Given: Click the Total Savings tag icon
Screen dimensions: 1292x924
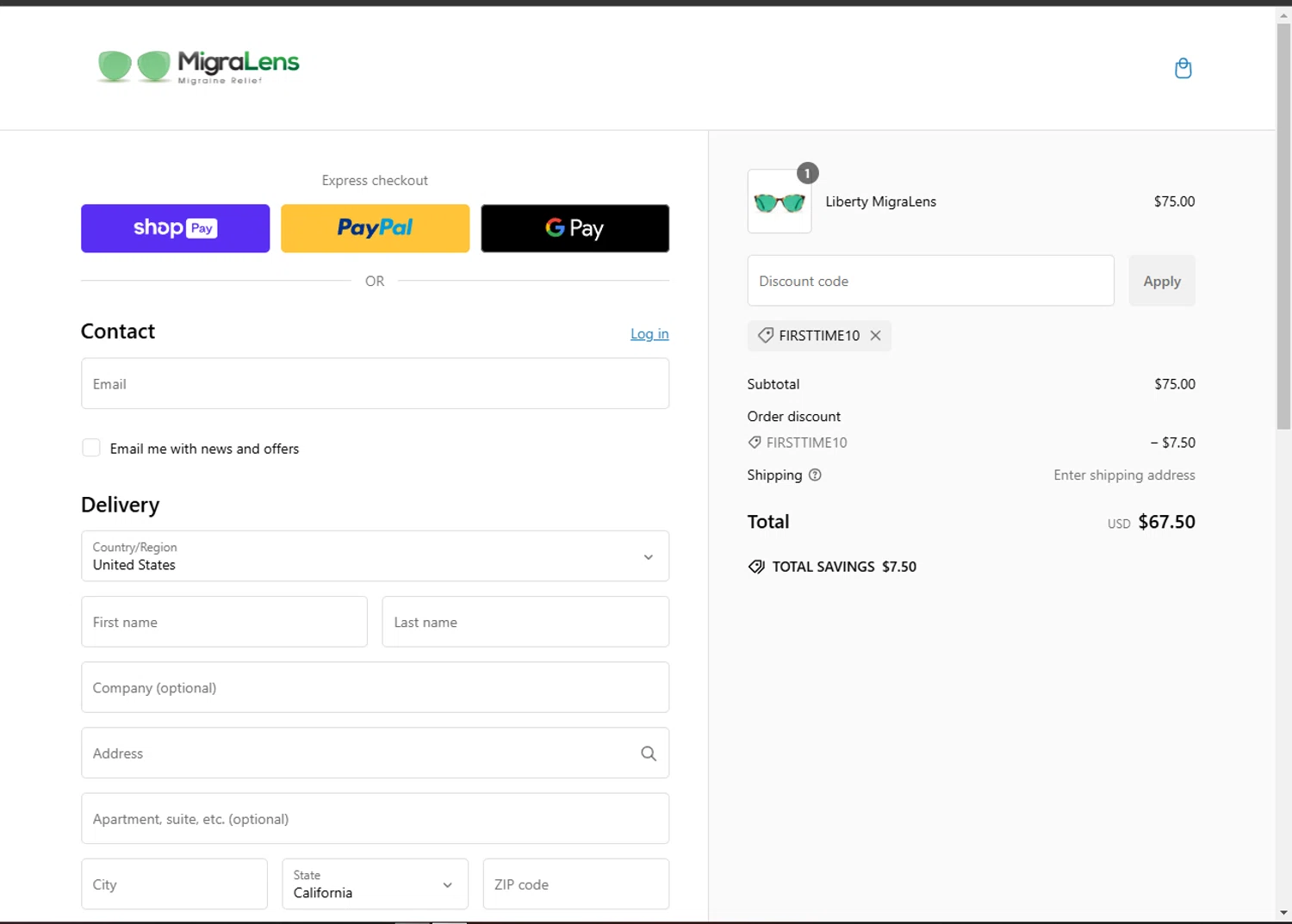Looking at the screenshot, I should 756,567.
